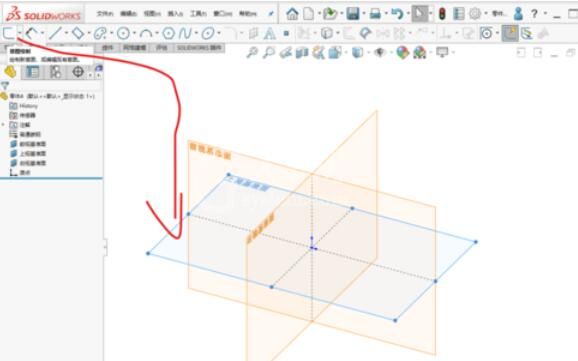The image size is (578, 361).
Task: Open Options via the gear icon
Action: [x=475, y=14]
